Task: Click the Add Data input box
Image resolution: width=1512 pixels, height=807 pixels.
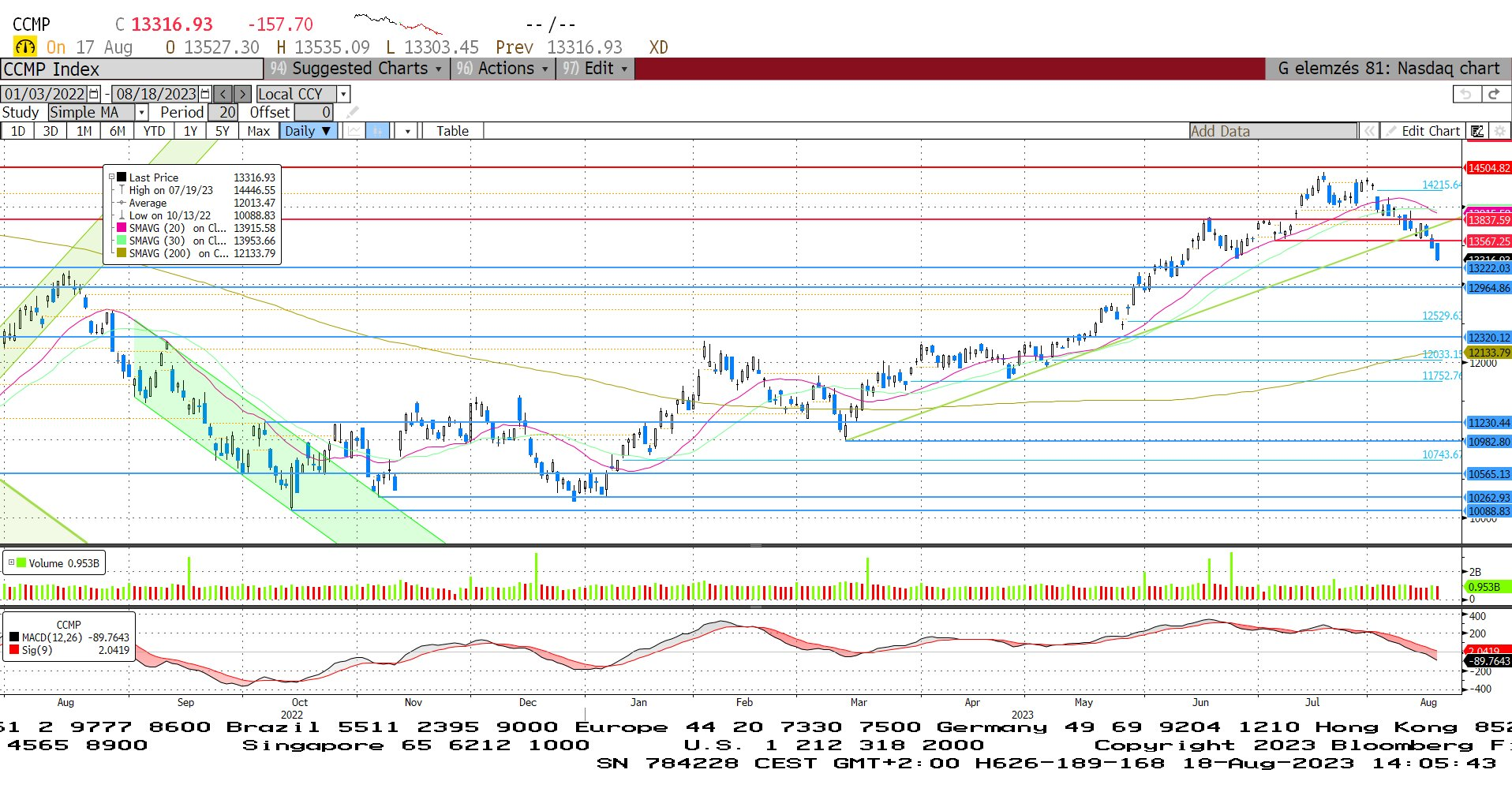Action: [1274, 131]
